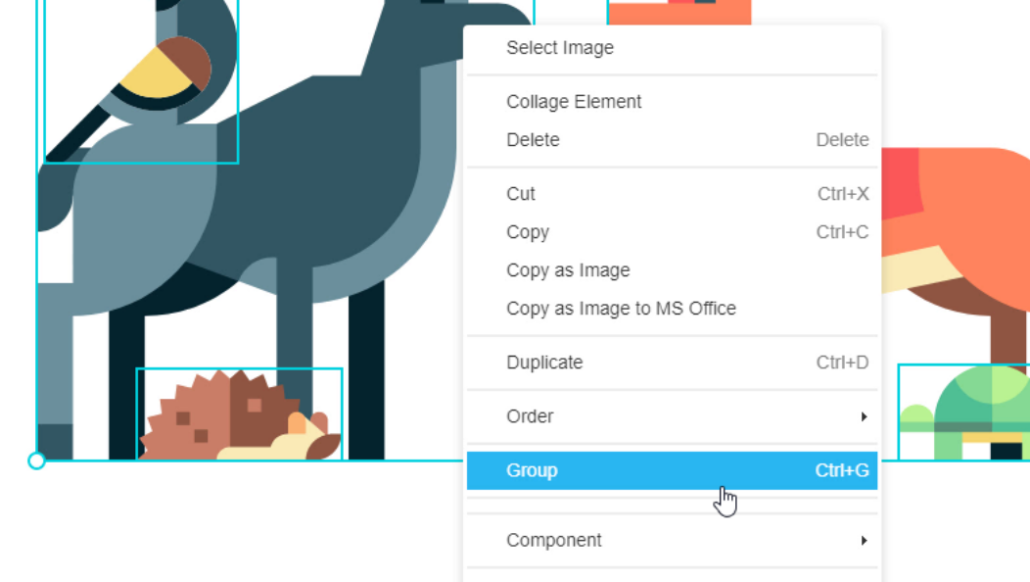The height and width of the screenshot is (582, 1030).
Task: Delete the selected elements via the menu
Action: (x=533, y=140)
